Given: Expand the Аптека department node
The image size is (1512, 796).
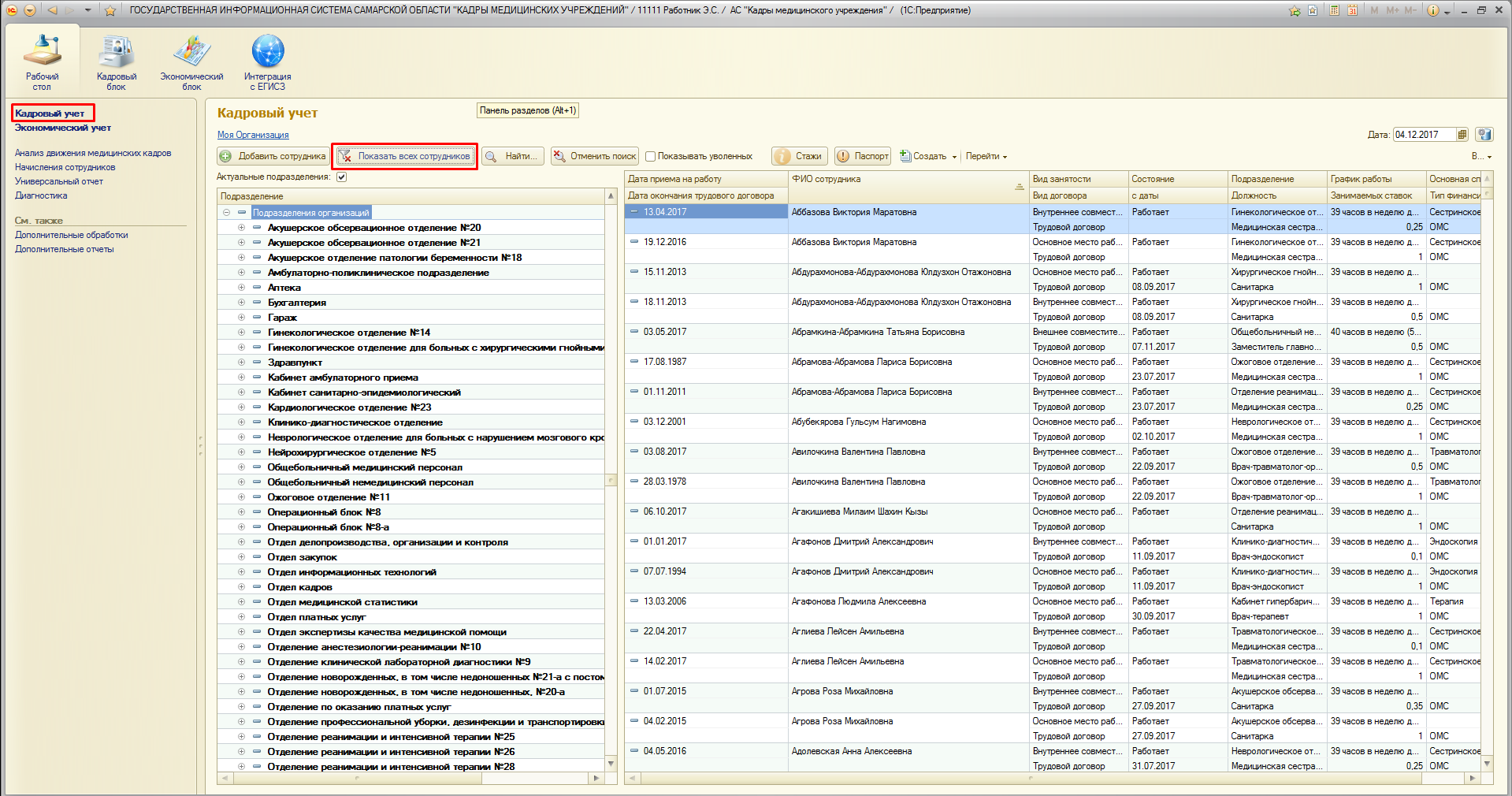Looking at the screenshot, I should [x=241, y=288].
